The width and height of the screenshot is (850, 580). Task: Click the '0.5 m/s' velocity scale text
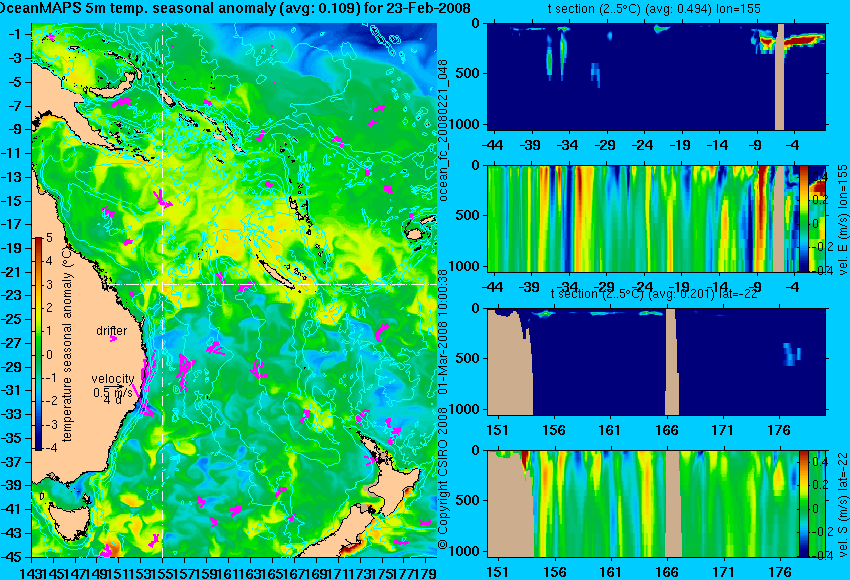coord(112,392)
